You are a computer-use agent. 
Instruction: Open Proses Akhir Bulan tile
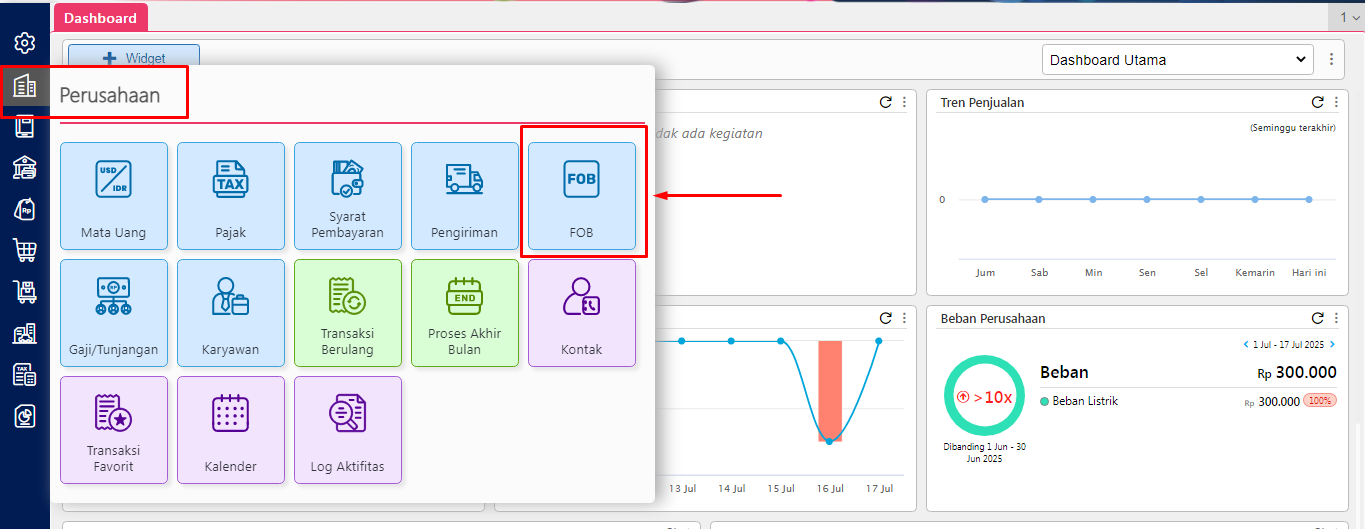coord(465,313)
